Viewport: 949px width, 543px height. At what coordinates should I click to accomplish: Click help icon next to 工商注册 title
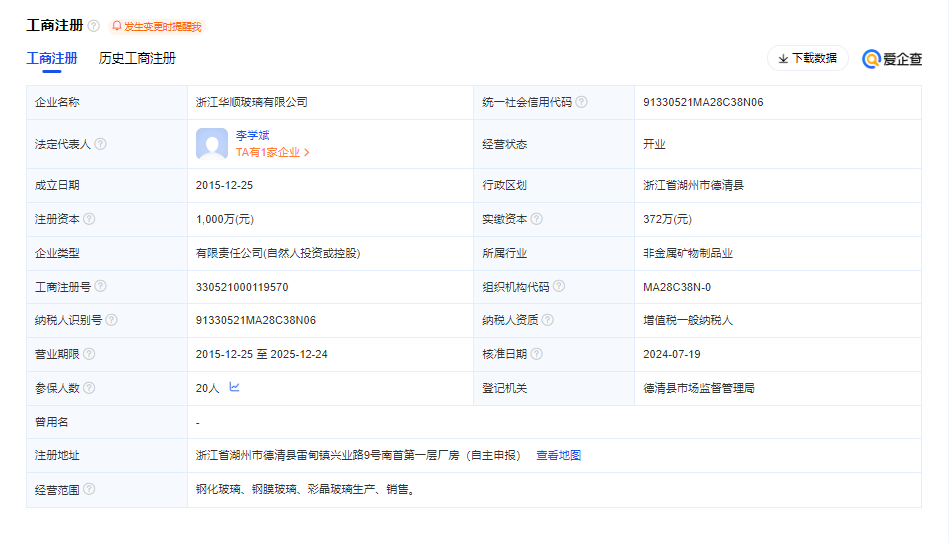tap(94, 26)
